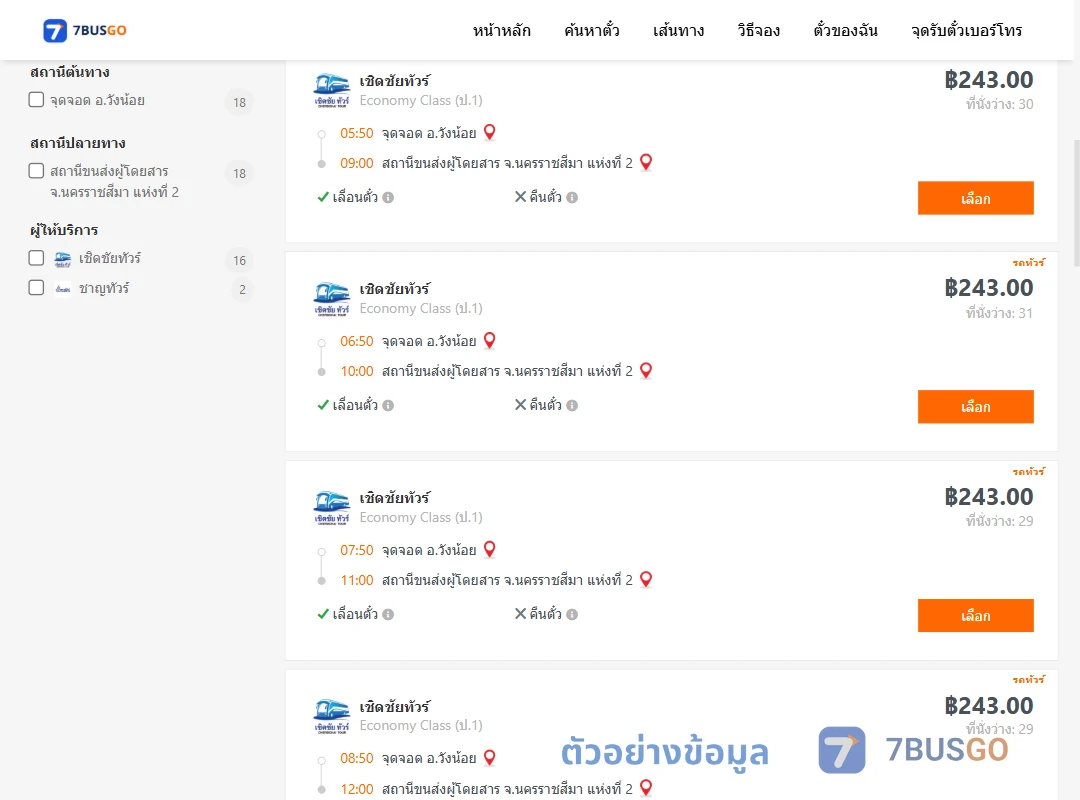The image size is (1080, 800).
Task: Show คืนตั๋ว info icon on 05:50 trip
Action: click(572, 198)
